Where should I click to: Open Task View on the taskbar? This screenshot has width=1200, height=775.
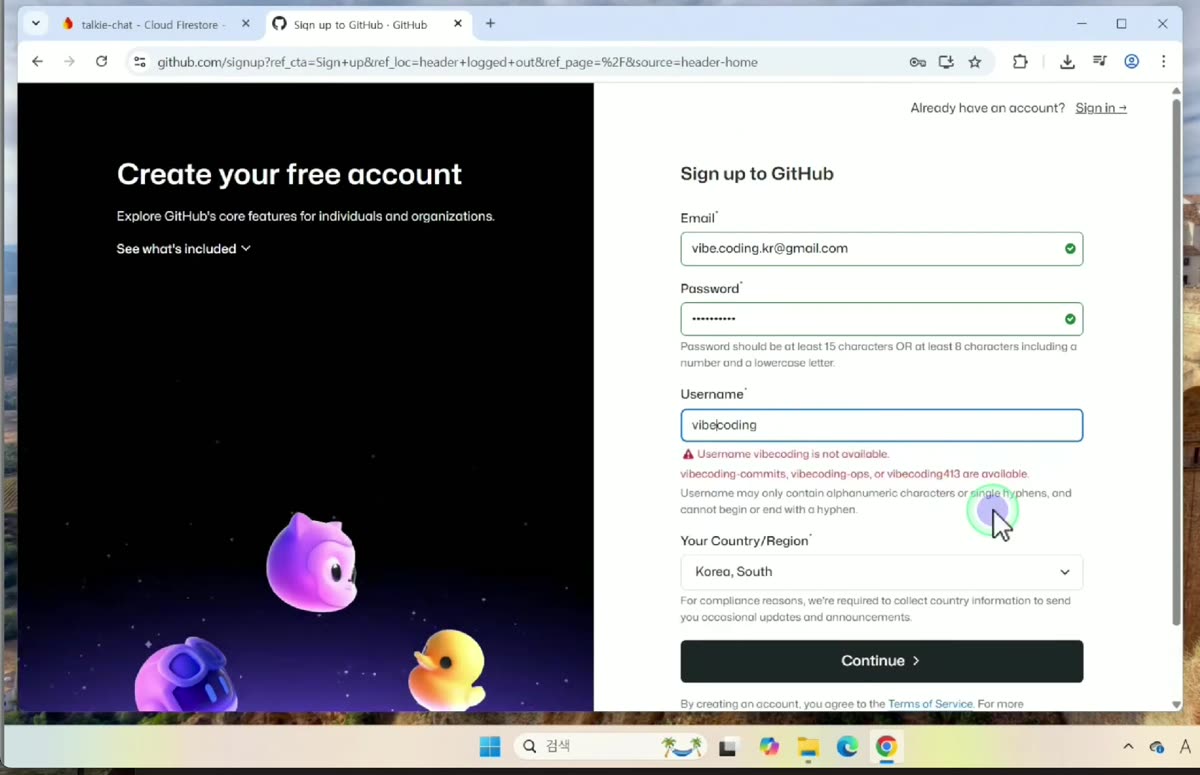click(x=729, y=747)
